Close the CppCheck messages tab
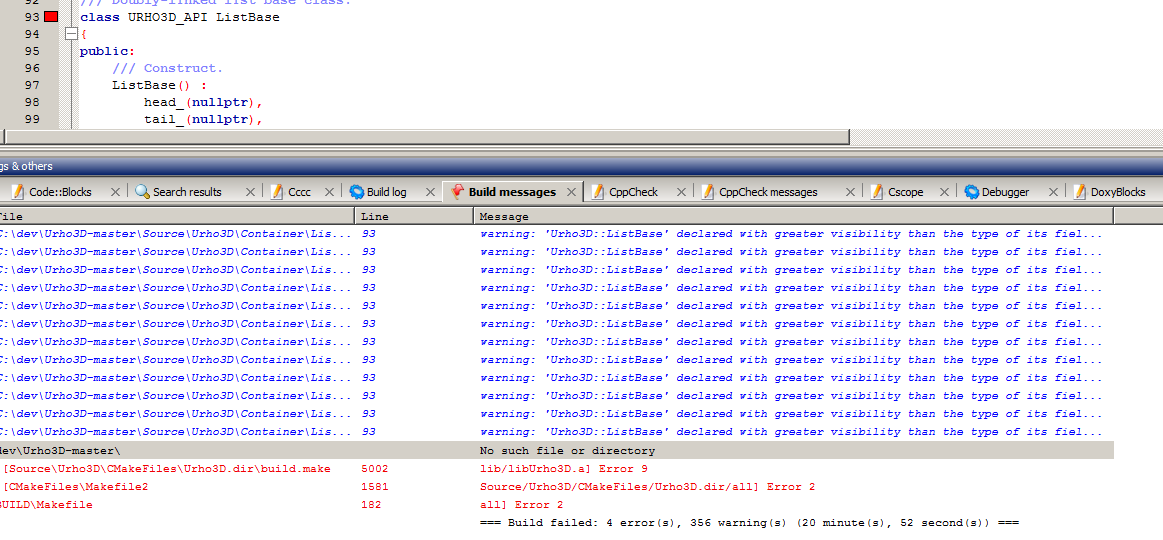 click(851, 192)
